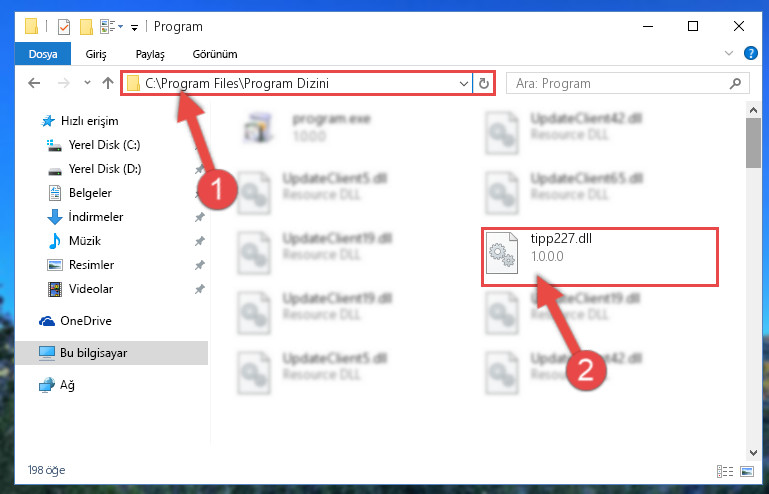Open the Dosya menu tab
Image resolution: width=769 pixels, height=494 pixels.
43,54
